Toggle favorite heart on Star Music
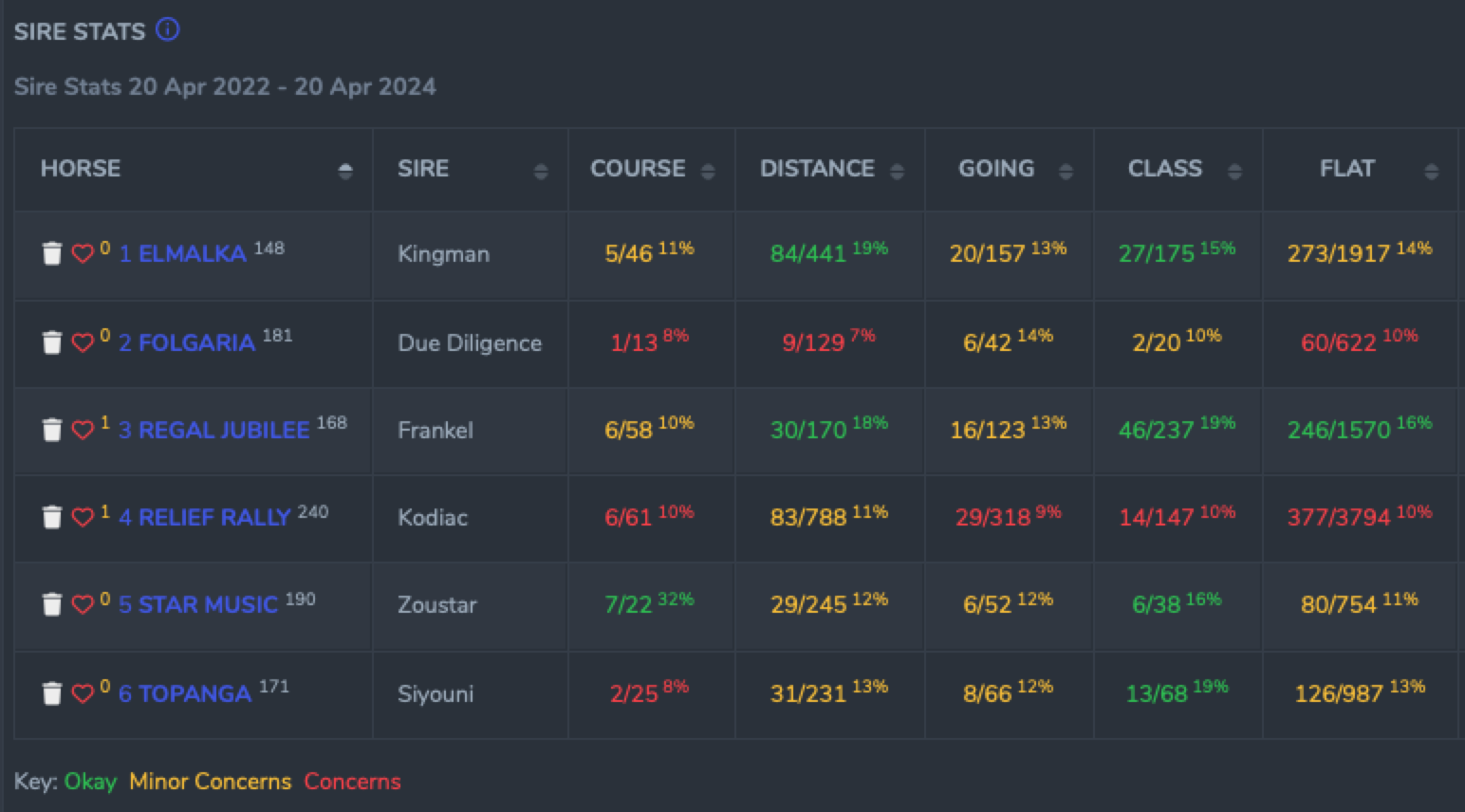This screenshot has height=812, width=1465. click(83, 604)
